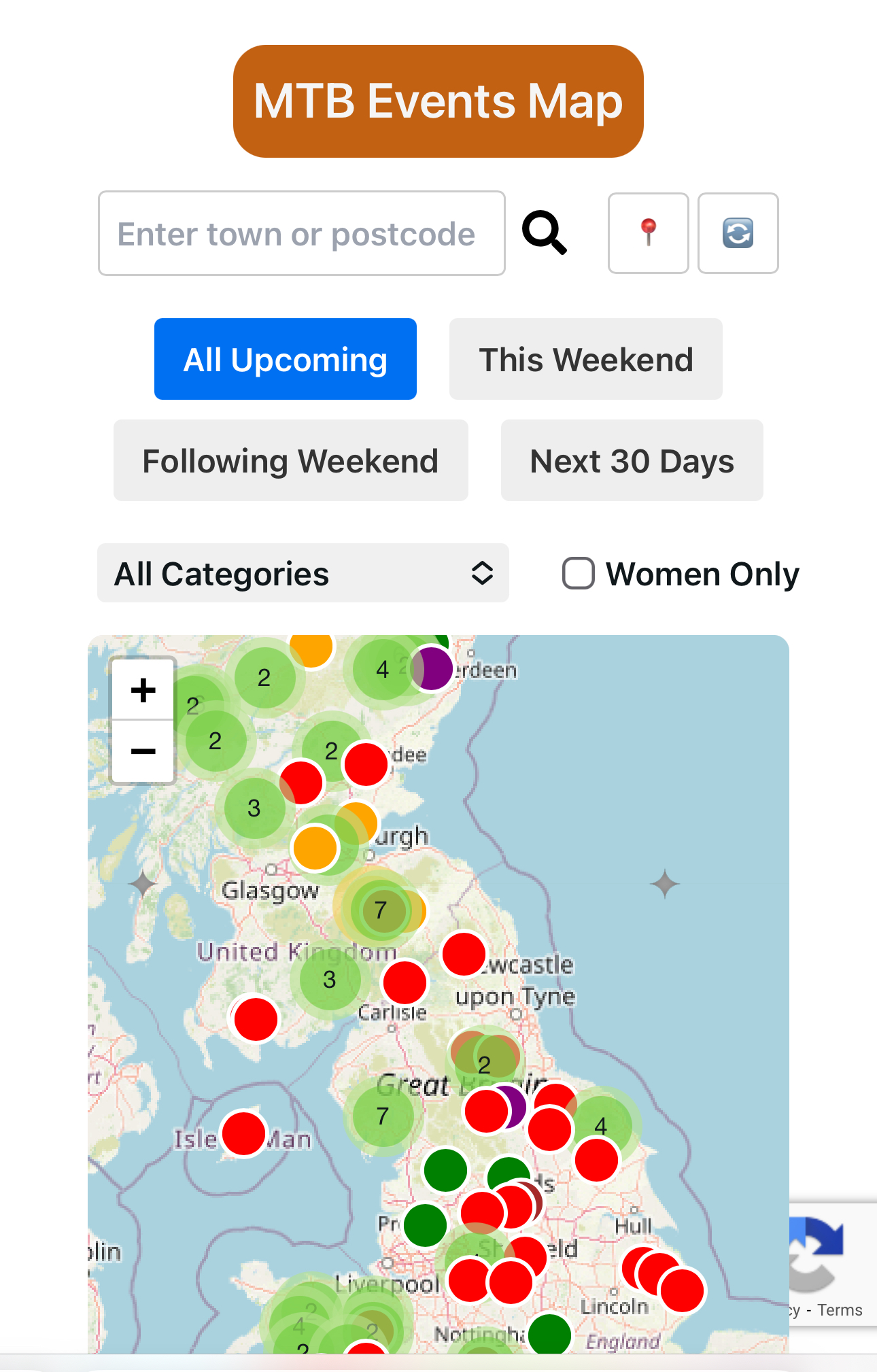Open cluster of 4 north of Hull
The height and width of the screenshot is (1372, 877).
[x=601, y=1127]
